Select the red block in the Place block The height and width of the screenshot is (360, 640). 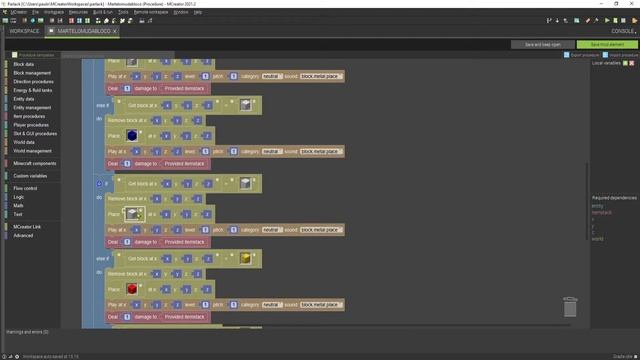pyautogui.click(x=132, y=289)
